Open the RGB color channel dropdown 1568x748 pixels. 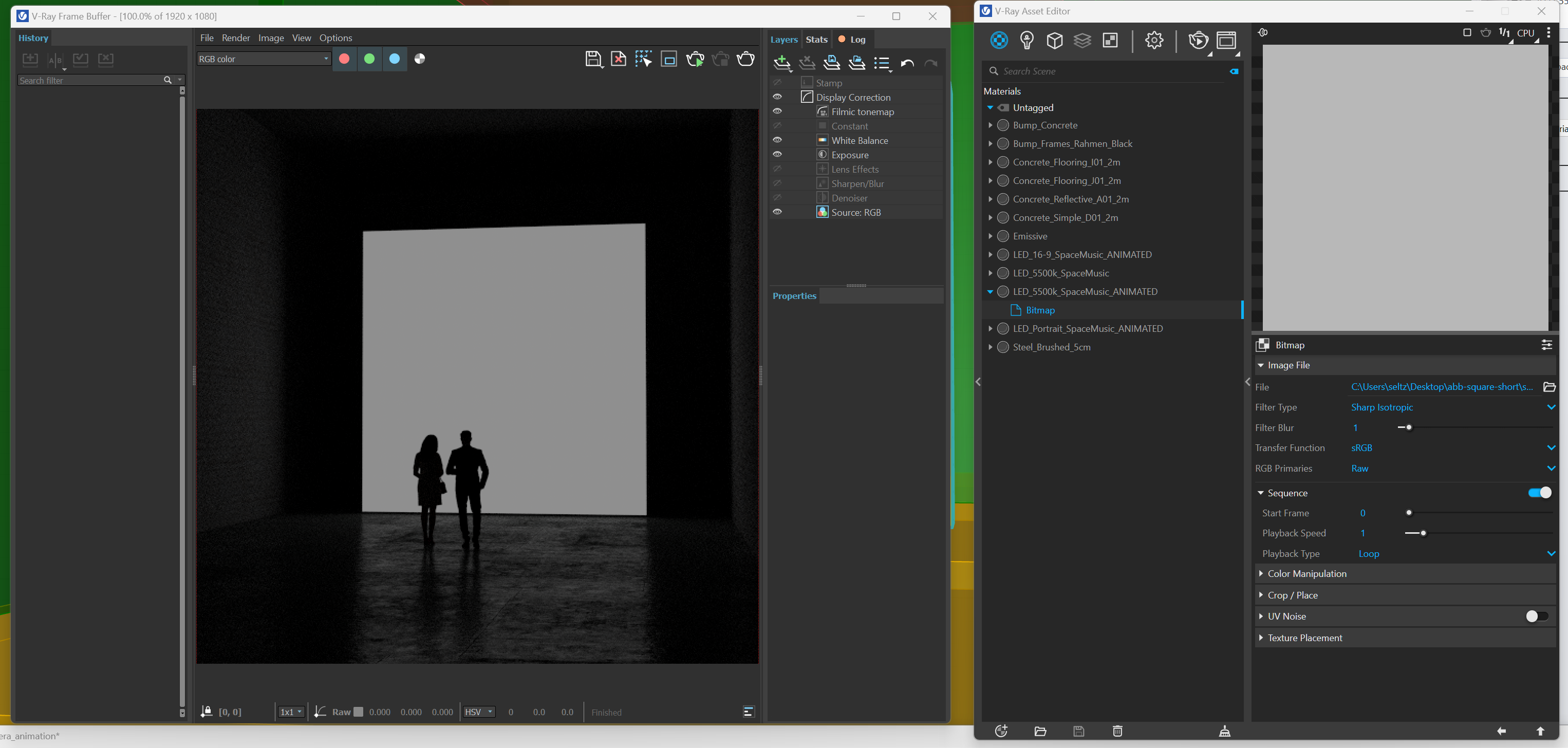[264, 59]
